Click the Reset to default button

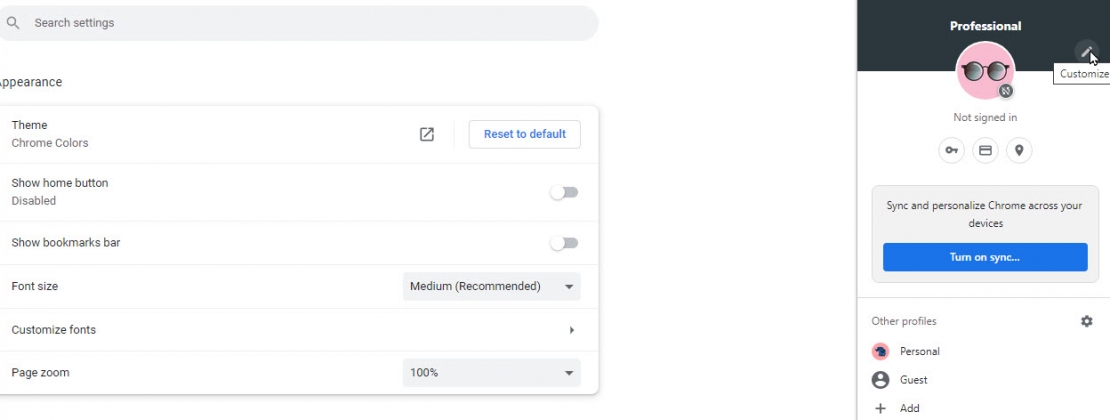tap(524, 134)
